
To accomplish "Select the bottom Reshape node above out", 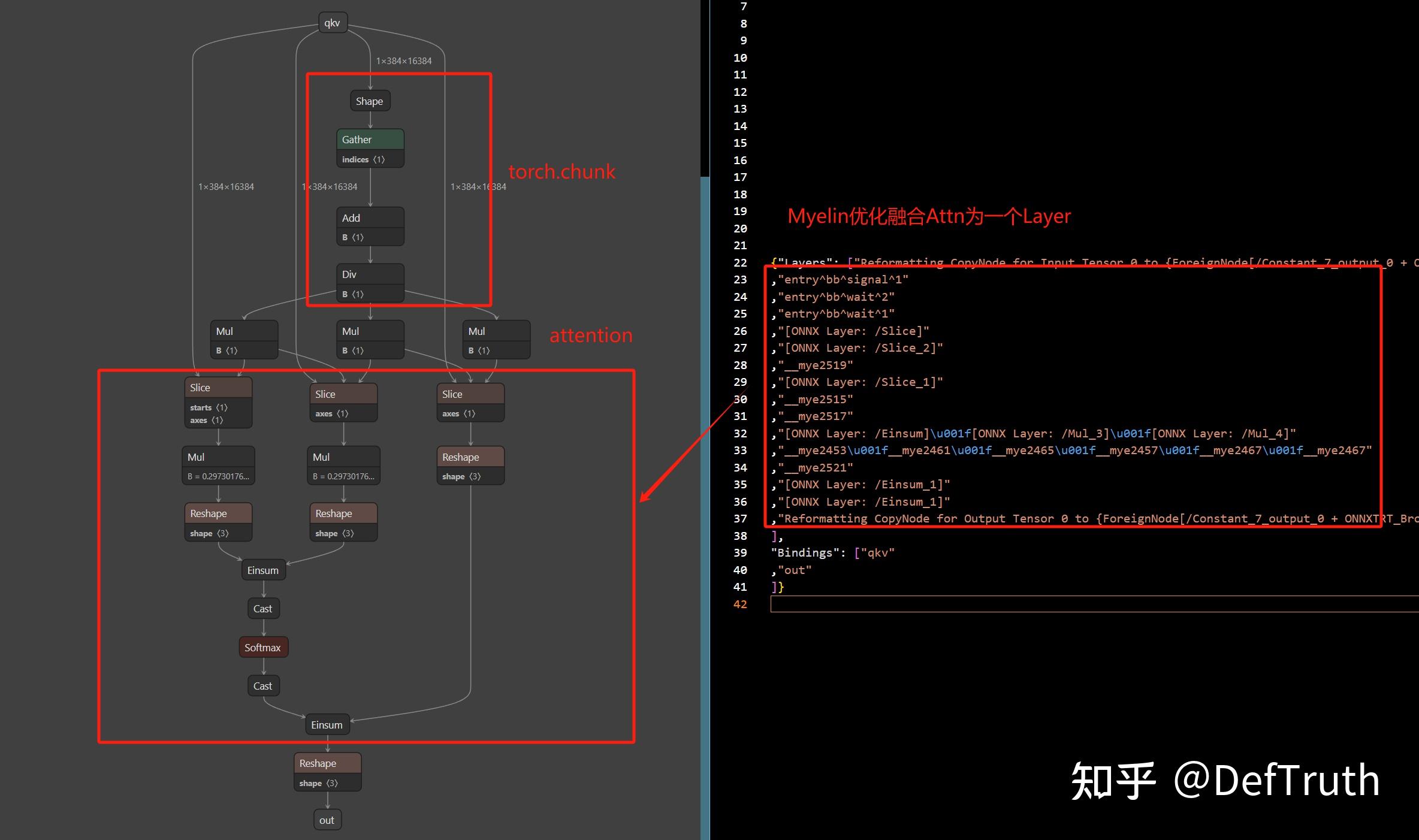I will pyautogui.click(x=327, y=763).
